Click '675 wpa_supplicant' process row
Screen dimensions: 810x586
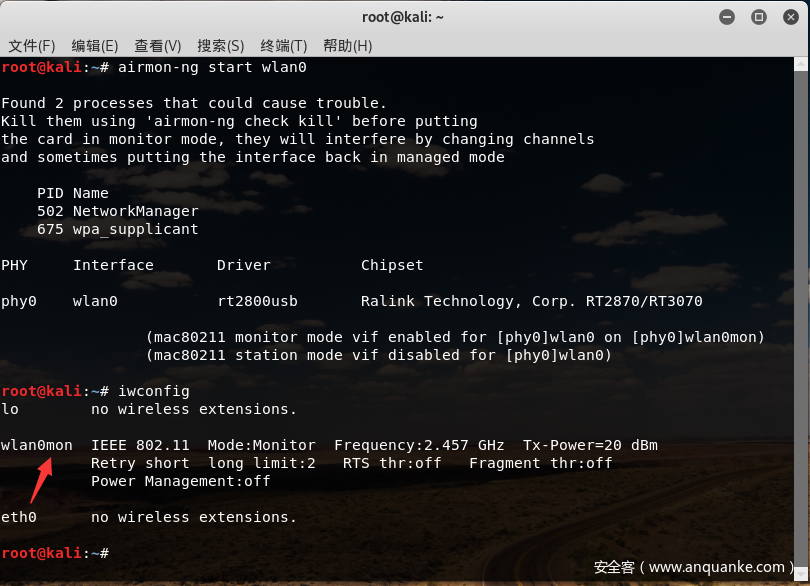pos(118,229)
